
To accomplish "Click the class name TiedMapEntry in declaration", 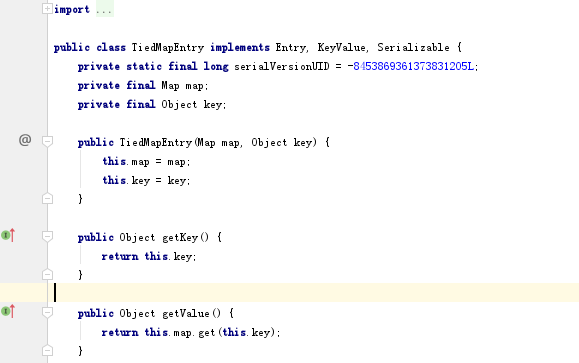I will 168,48.
